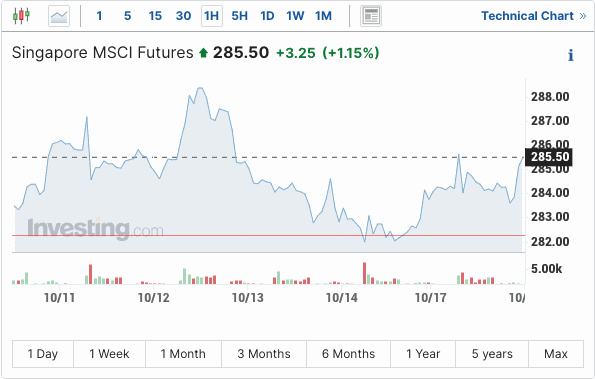The height and width of the screenshot is (379, 595).
Task: Select the 5 minute interval
Action: tap(128, 16)
